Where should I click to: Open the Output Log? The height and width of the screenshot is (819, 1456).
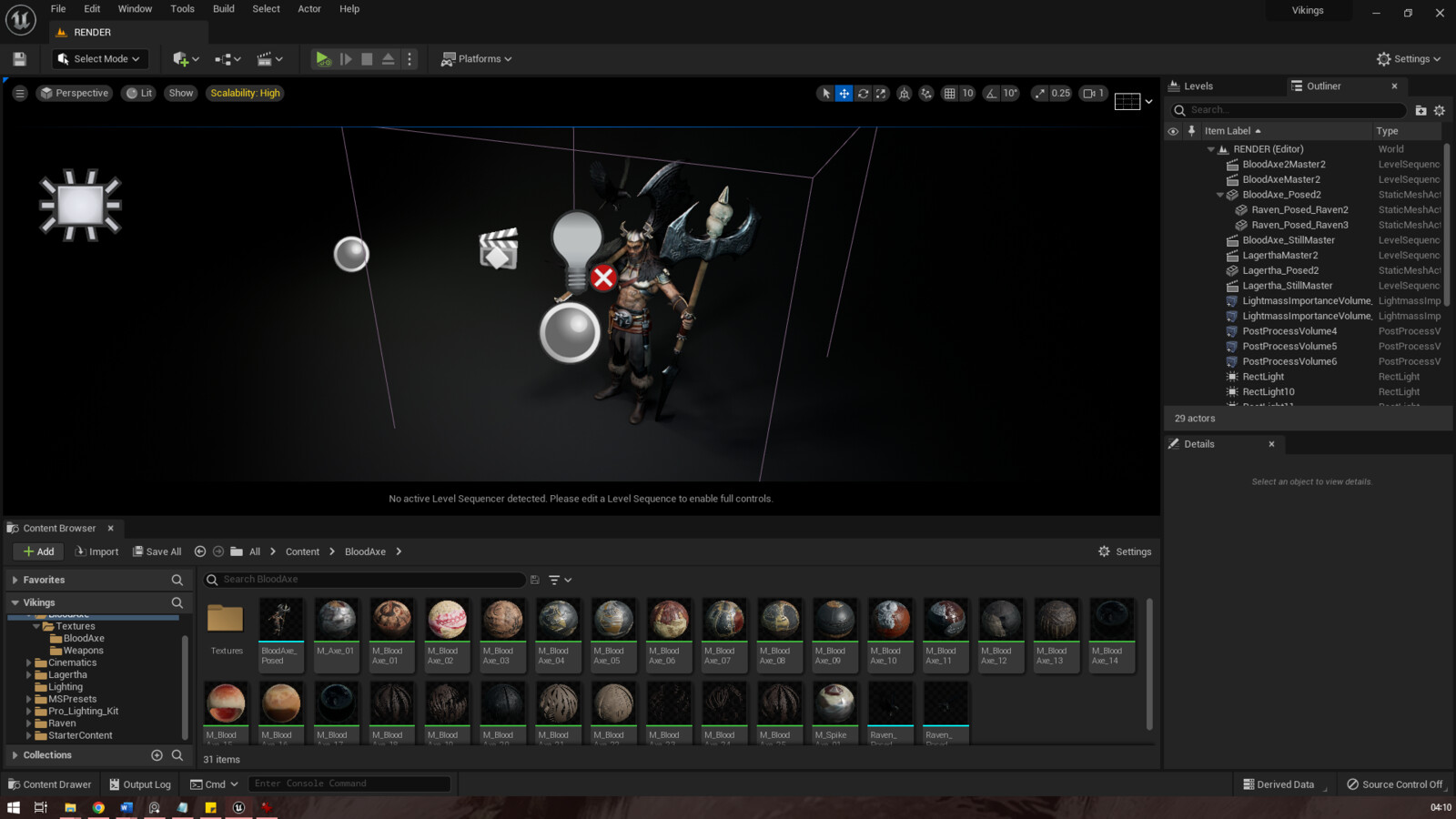point(140,784)
